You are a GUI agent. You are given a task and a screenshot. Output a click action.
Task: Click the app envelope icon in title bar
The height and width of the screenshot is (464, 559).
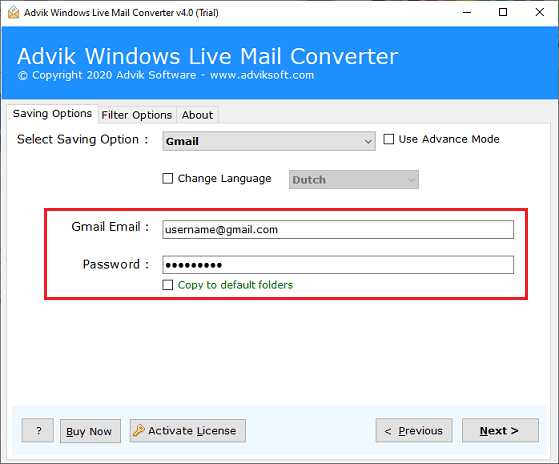click(x=14, y=12)
